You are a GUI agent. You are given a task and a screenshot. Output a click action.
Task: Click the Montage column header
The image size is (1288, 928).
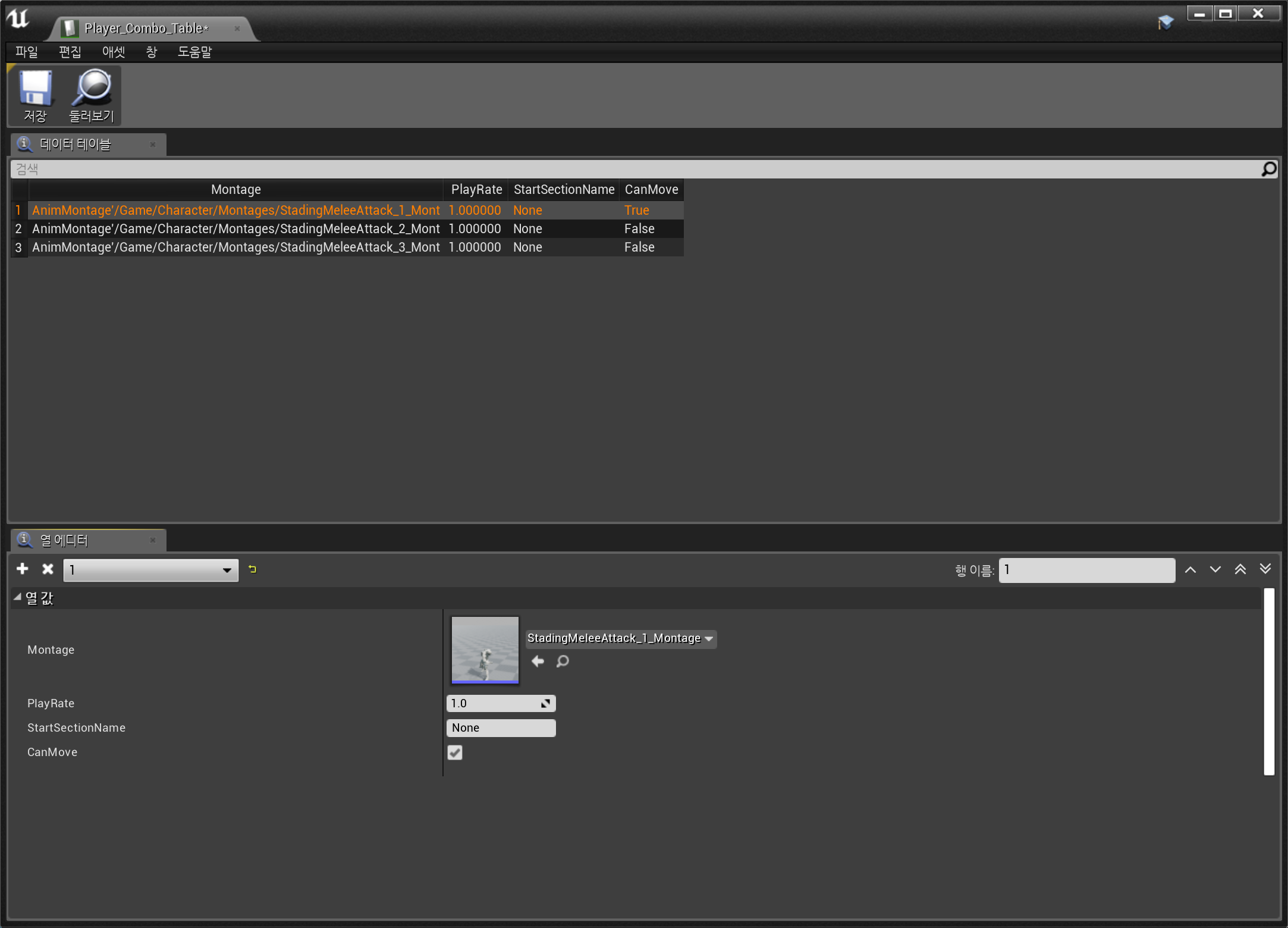(235, 190)
